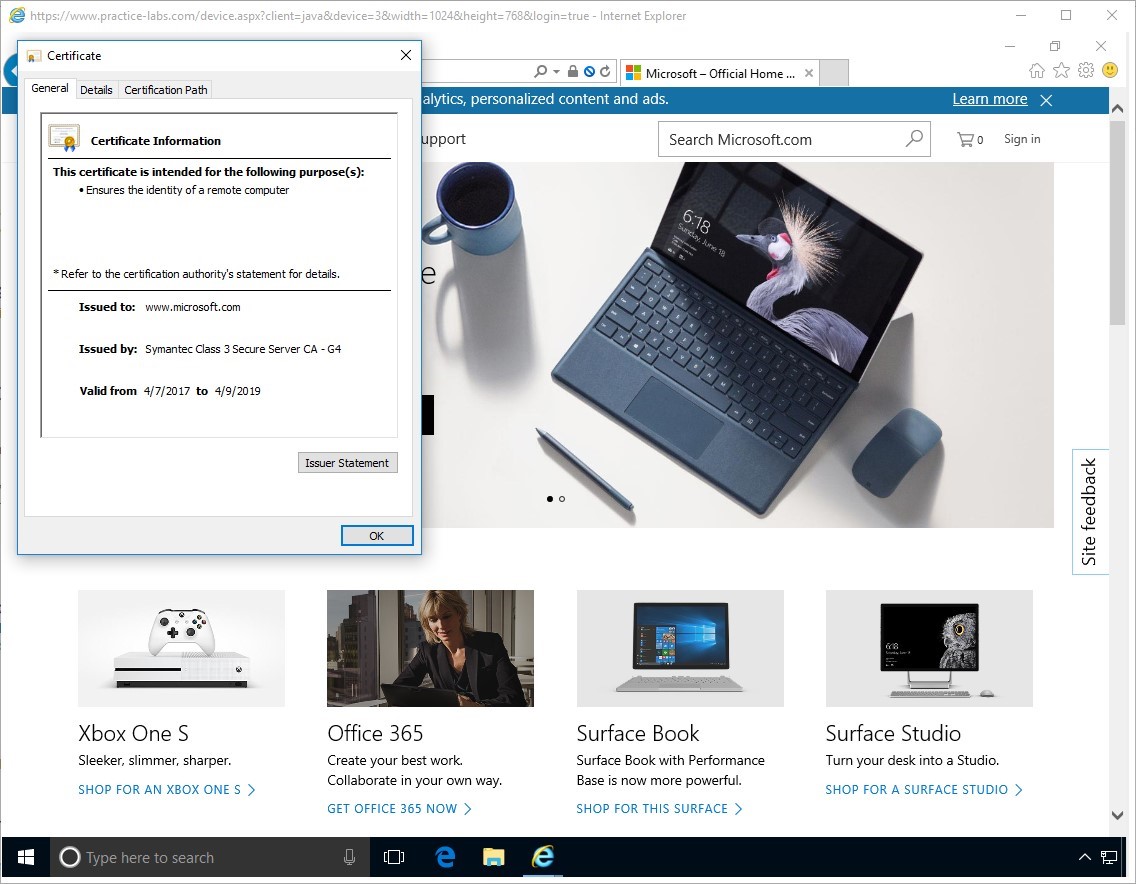Open the Certification Path tab
This screenshot has height=884, width=1136.
pyautogui.click(x=166, y=90)
